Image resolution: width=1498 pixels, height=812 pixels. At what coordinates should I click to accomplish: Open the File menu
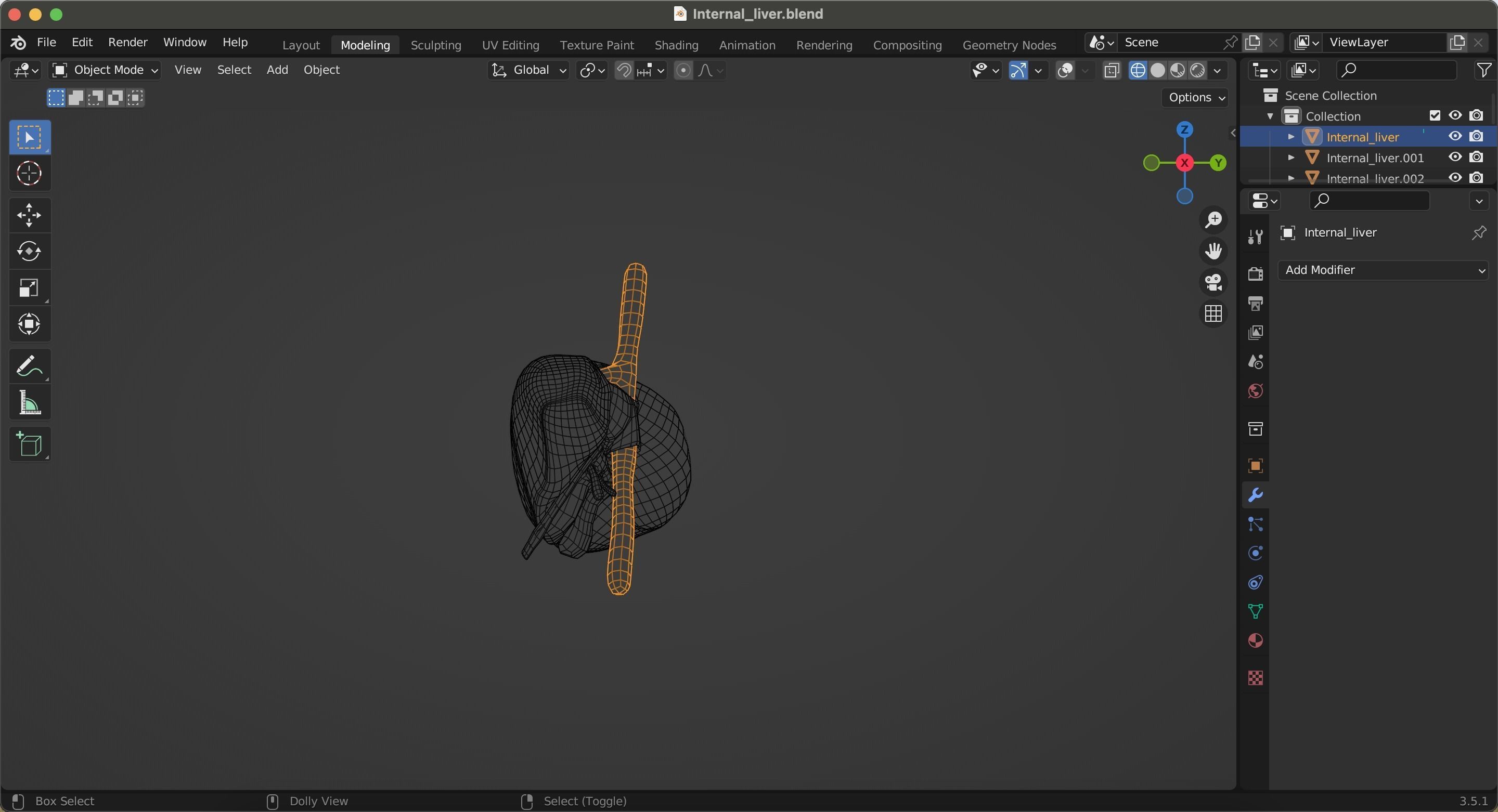(x=46, y=43)
